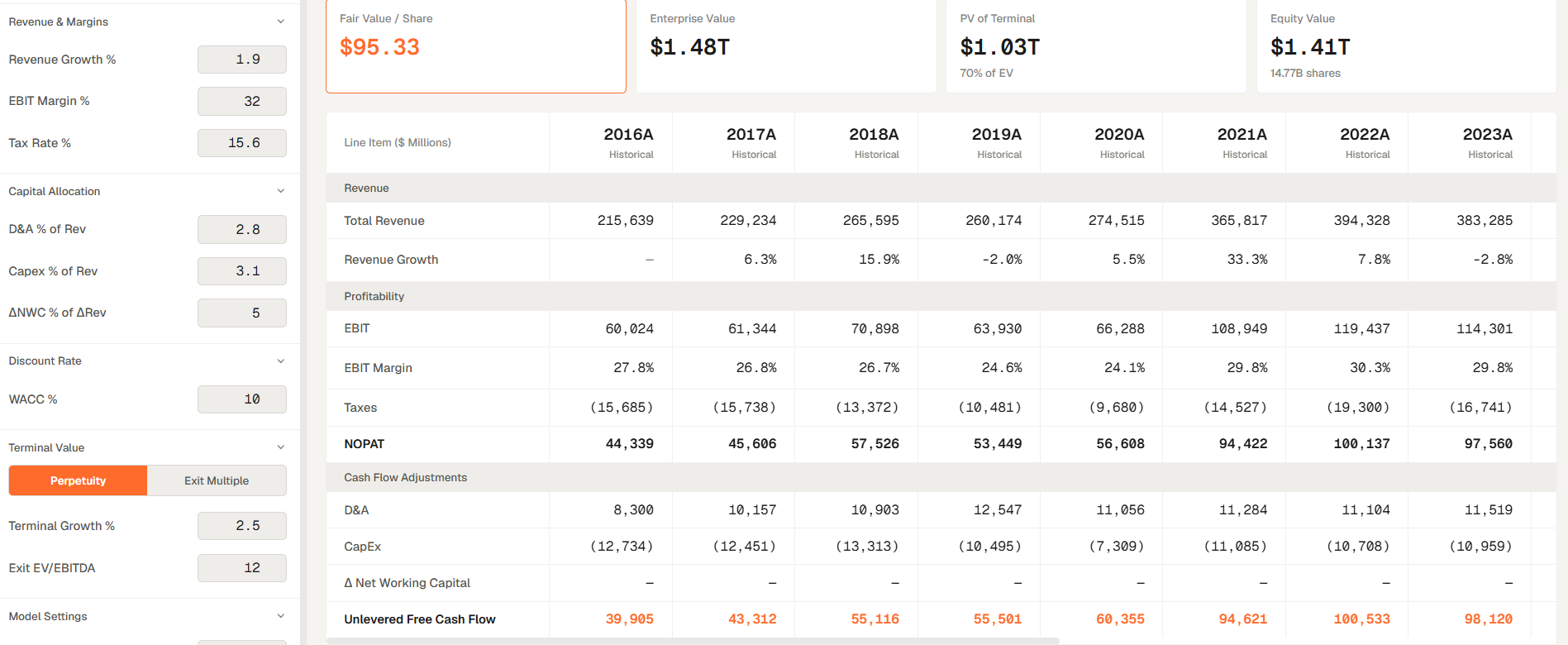Click Total Revenue value 215,639
Viewport: 1568px width, 645px height.
tap(626, 221)
